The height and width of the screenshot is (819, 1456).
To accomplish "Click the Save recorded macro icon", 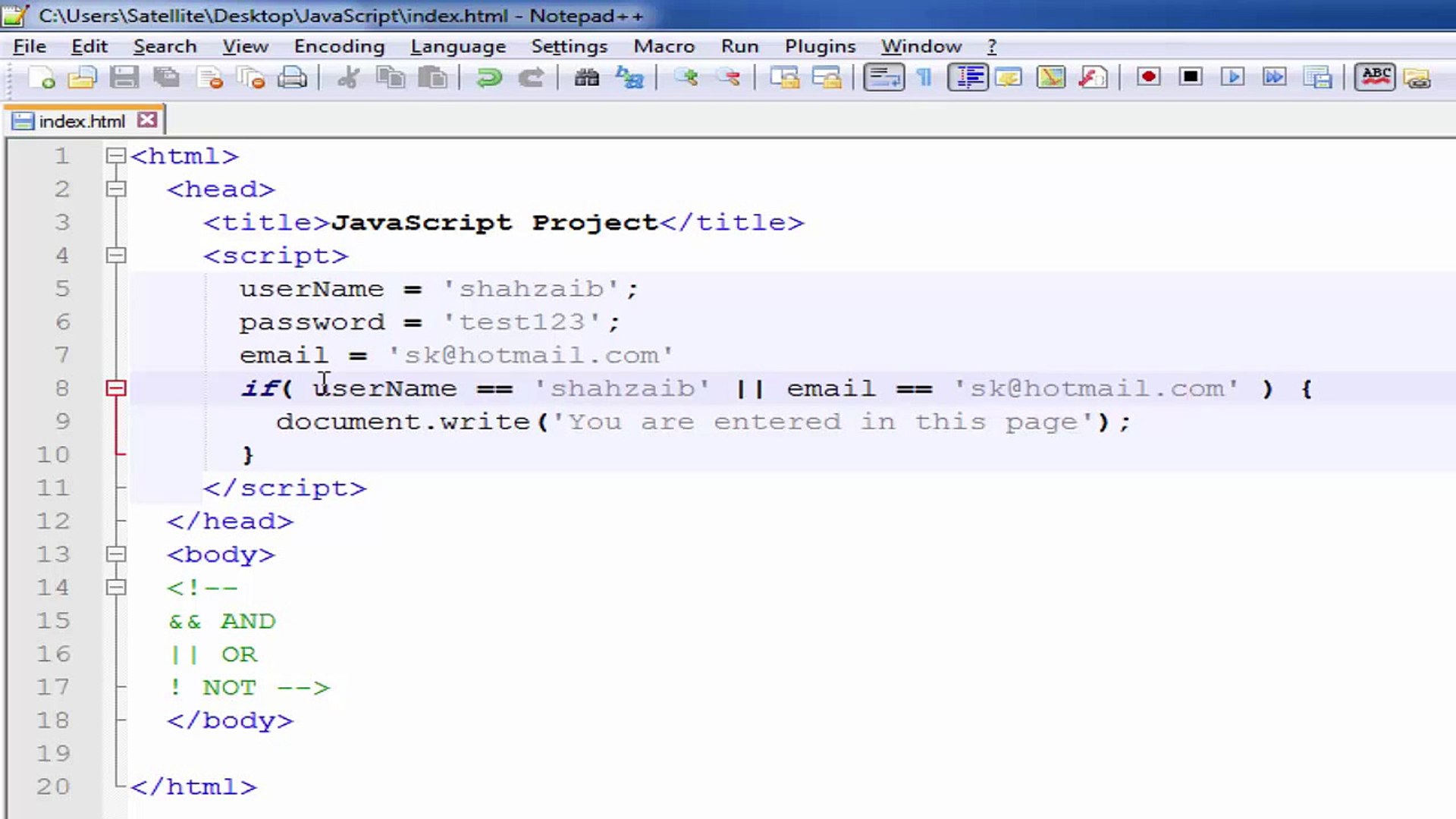I will 1318,77.
